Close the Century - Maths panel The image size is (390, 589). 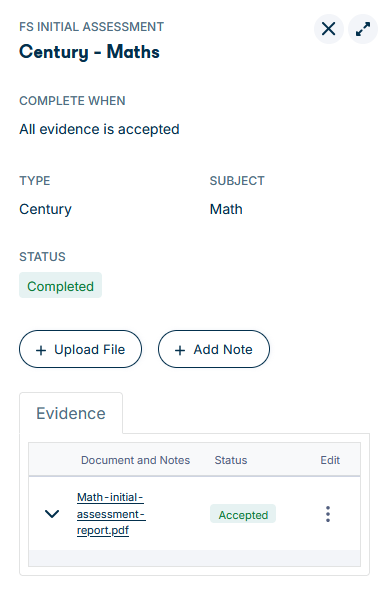tap(329, 29)
